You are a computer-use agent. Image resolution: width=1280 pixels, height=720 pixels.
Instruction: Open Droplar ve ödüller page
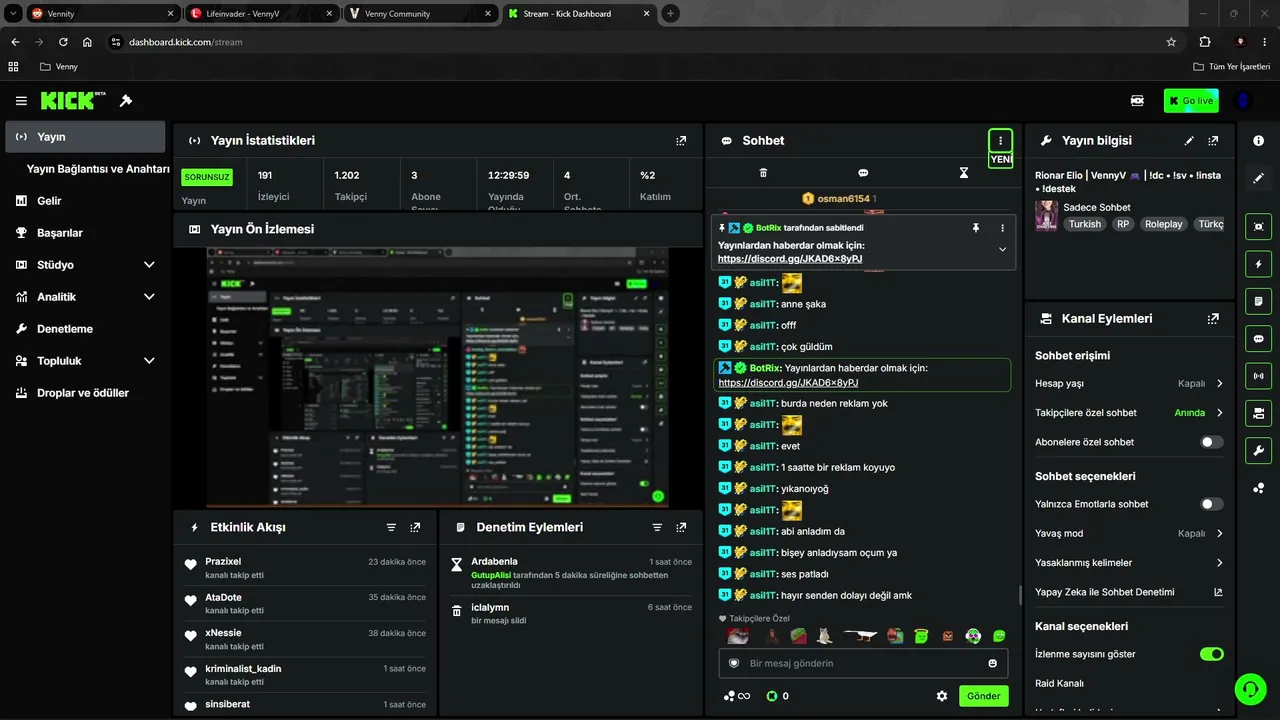85,393
